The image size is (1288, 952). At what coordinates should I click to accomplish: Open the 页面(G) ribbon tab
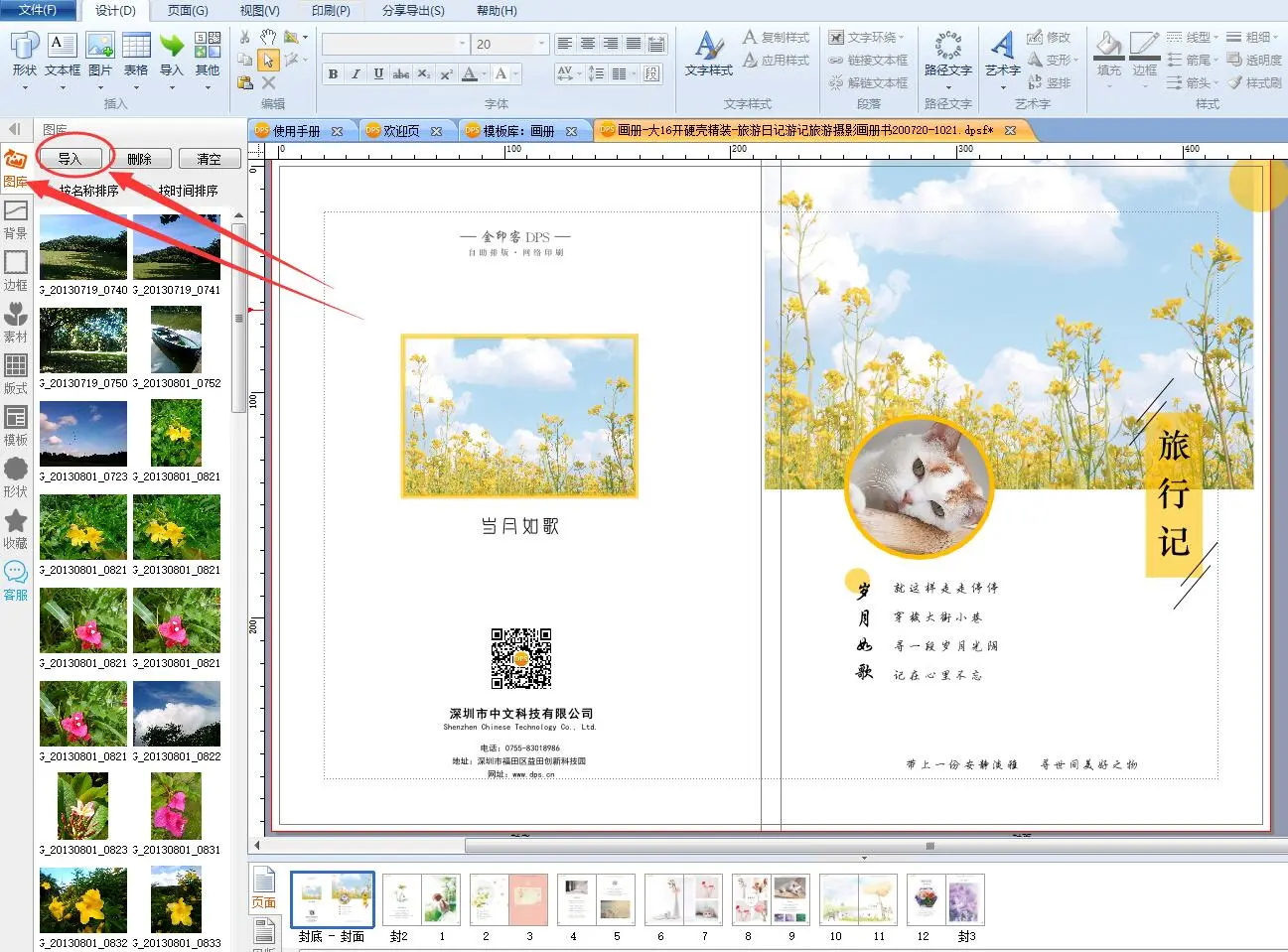click(187, 11)
